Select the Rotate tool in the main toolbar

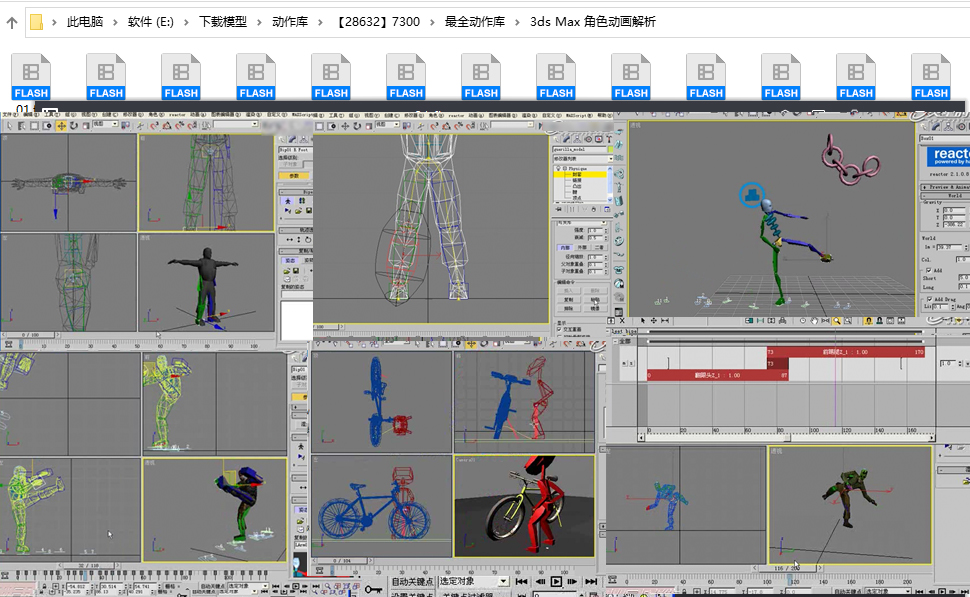click(73, 125)
